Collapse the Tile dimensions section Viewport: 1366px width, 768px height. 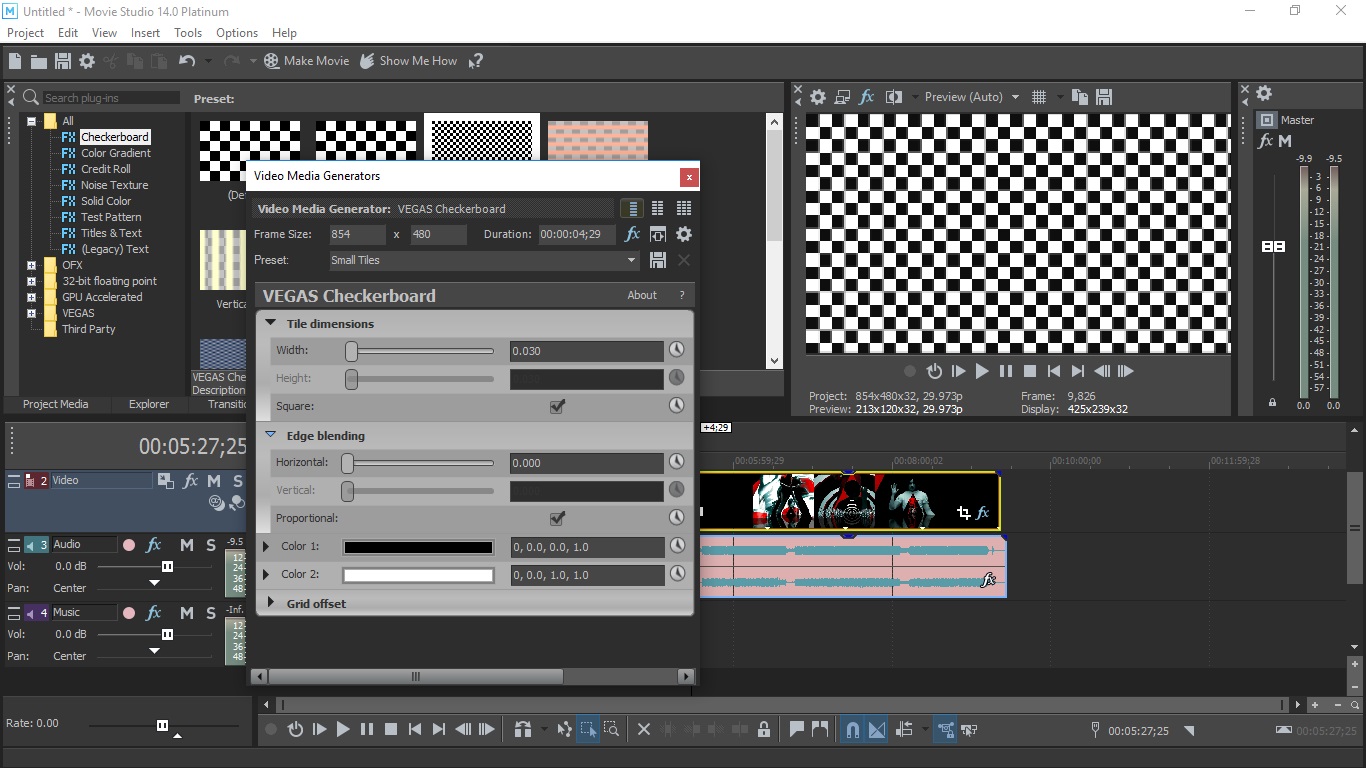pos(271,324)
